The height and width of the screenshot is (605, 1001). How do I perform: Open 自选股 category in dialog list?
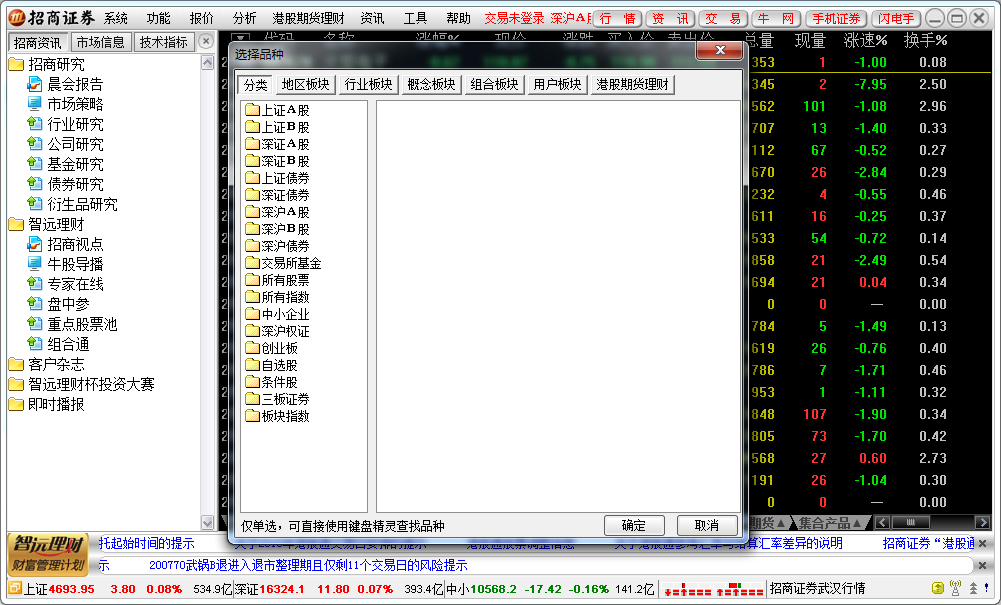pyautogui.click(x=272, y=365)
